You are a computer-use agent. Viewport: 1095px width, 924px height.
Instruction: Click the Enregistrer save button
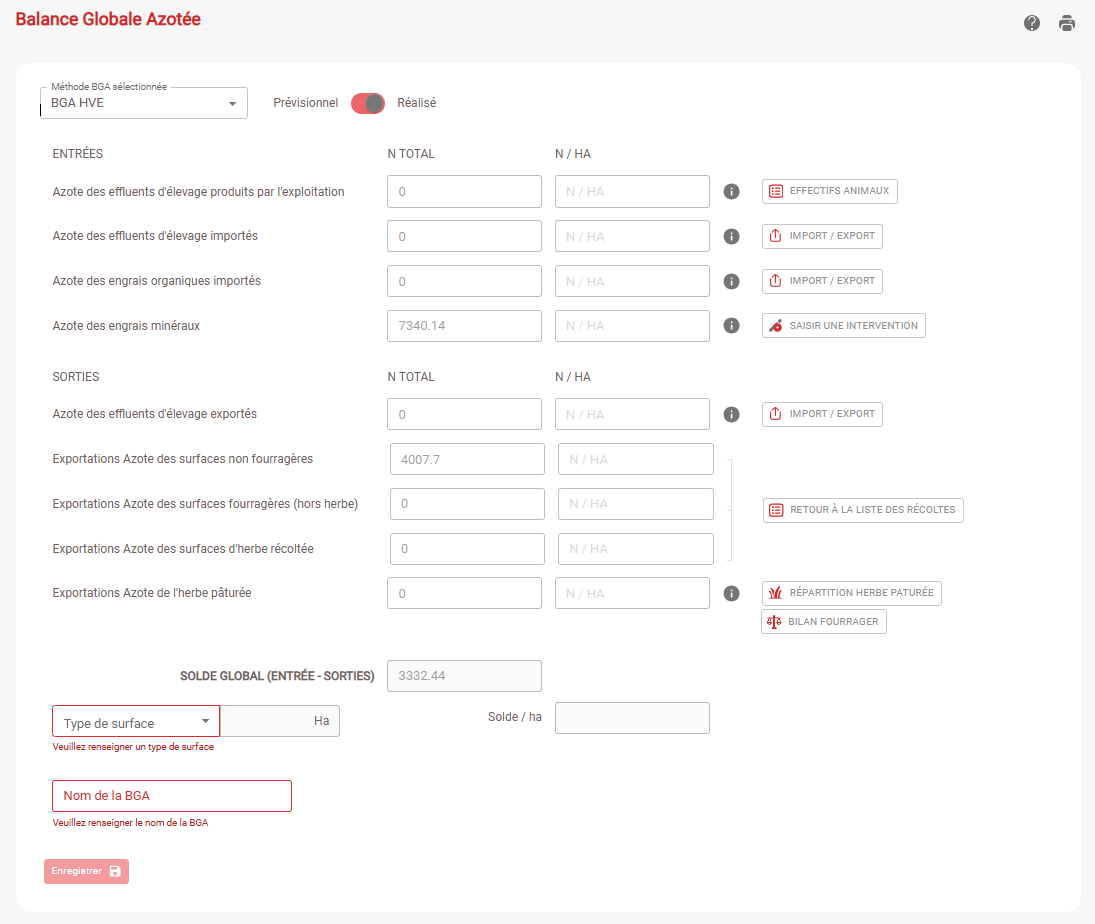87,871
